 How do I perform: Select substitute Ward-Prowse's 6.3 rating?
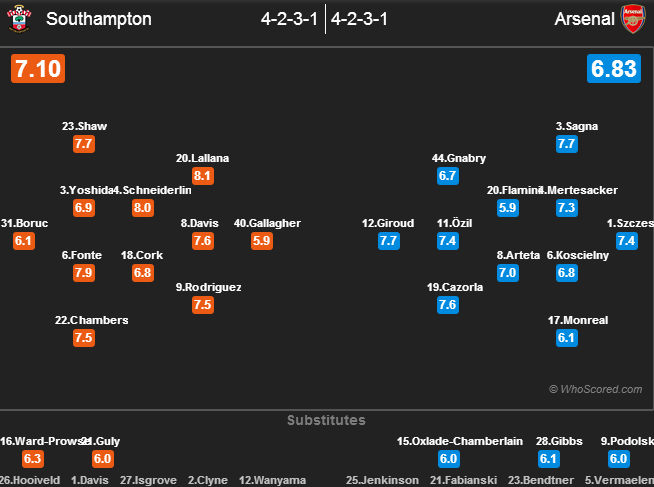pos(33,459)
